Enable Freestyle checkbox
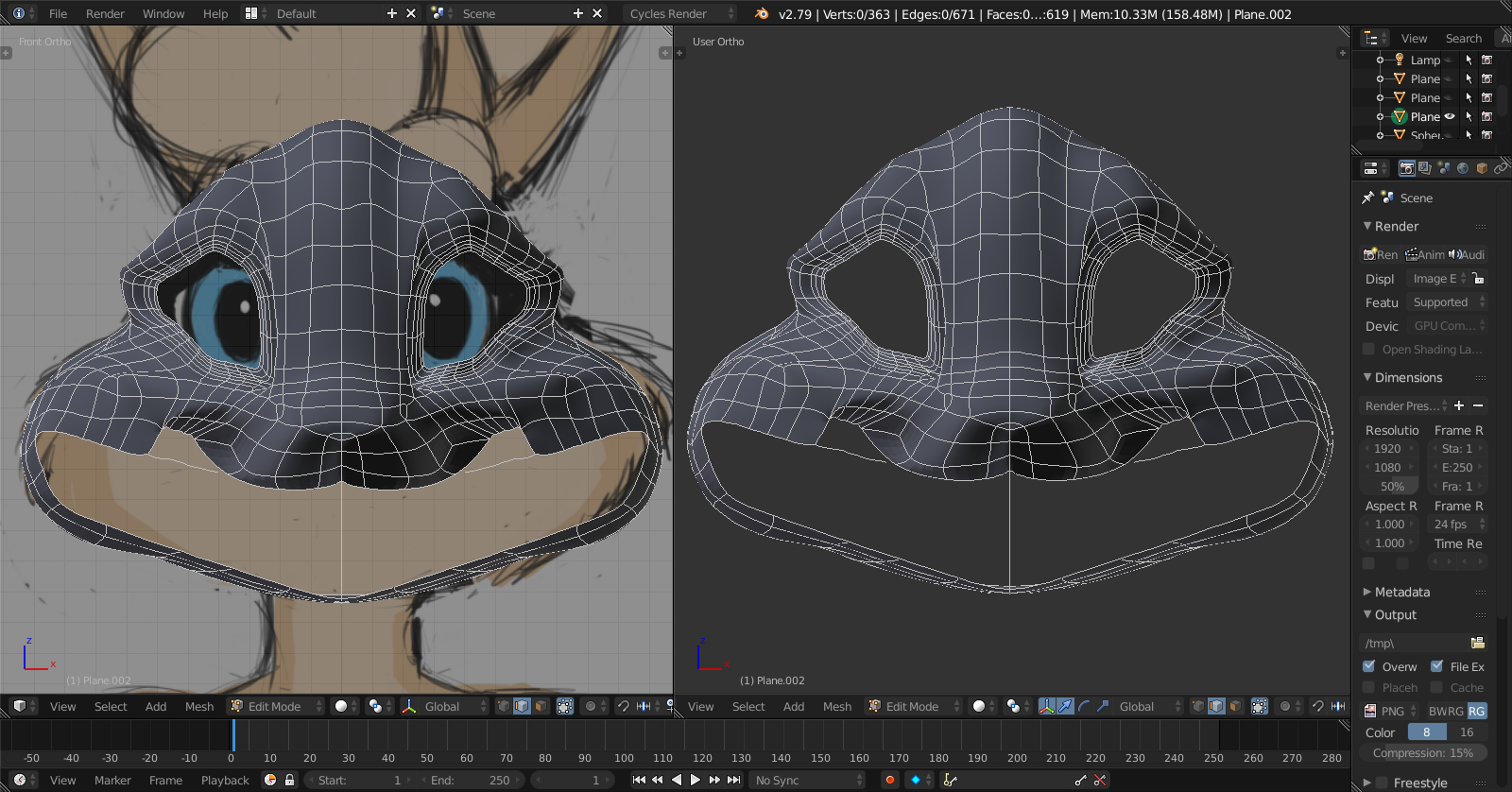 1382,783
